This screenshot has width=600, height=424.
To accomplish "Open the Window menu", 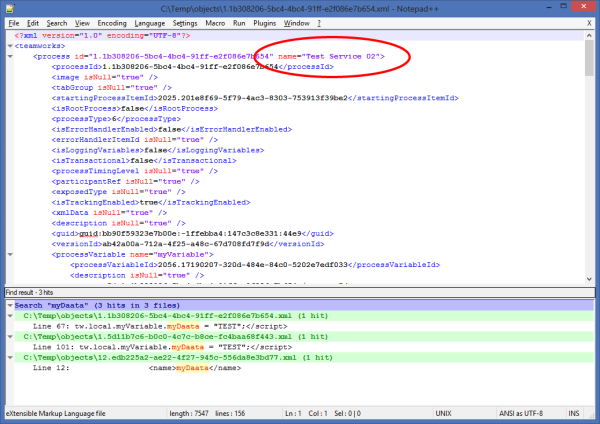I will click(x=297, y=23).
